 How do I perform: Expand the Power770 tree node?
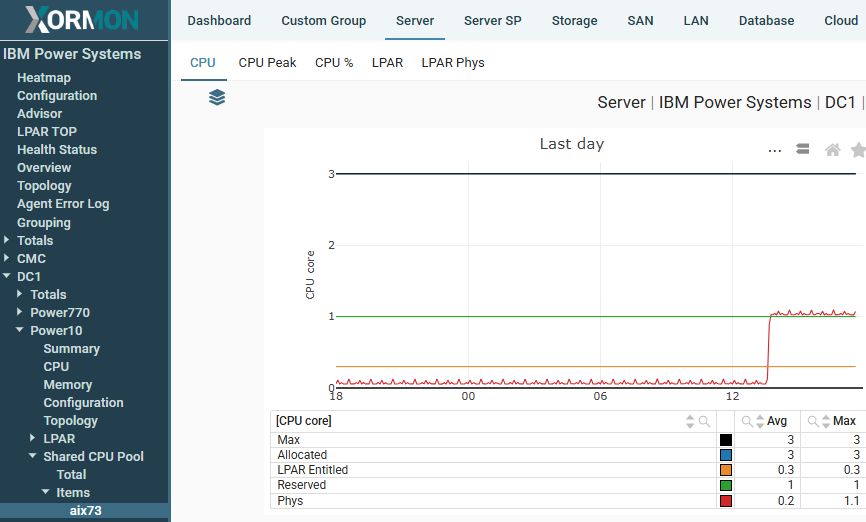click(20, 313)
